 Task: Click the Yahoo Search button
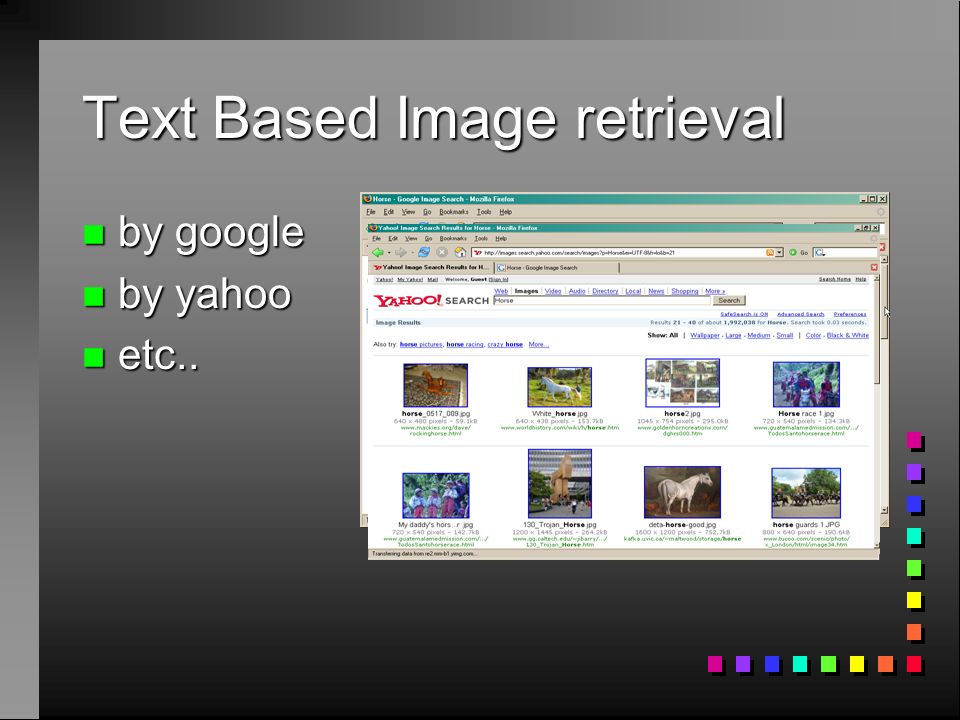pos(729,301)
